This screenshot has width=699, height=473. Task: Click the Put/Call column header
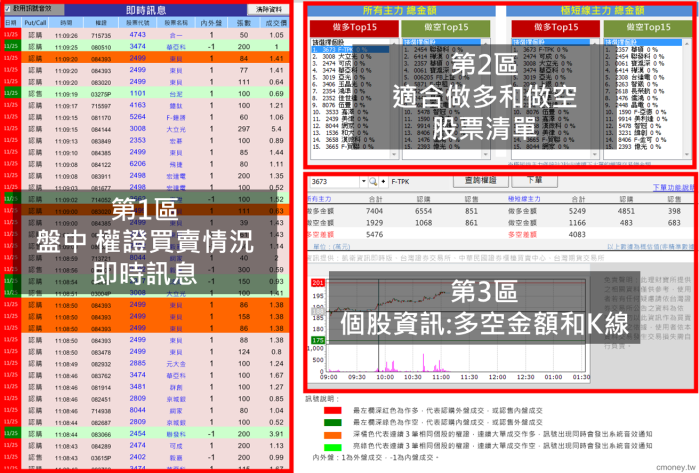click(35, 23)
